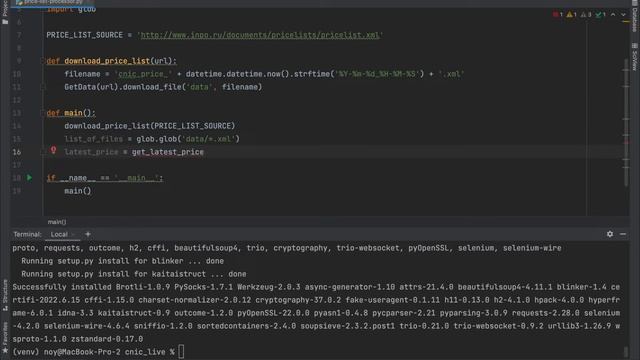Open the Database tool window on the right edge
Viewport: 640px width, 360px height.
coord(635,17)
